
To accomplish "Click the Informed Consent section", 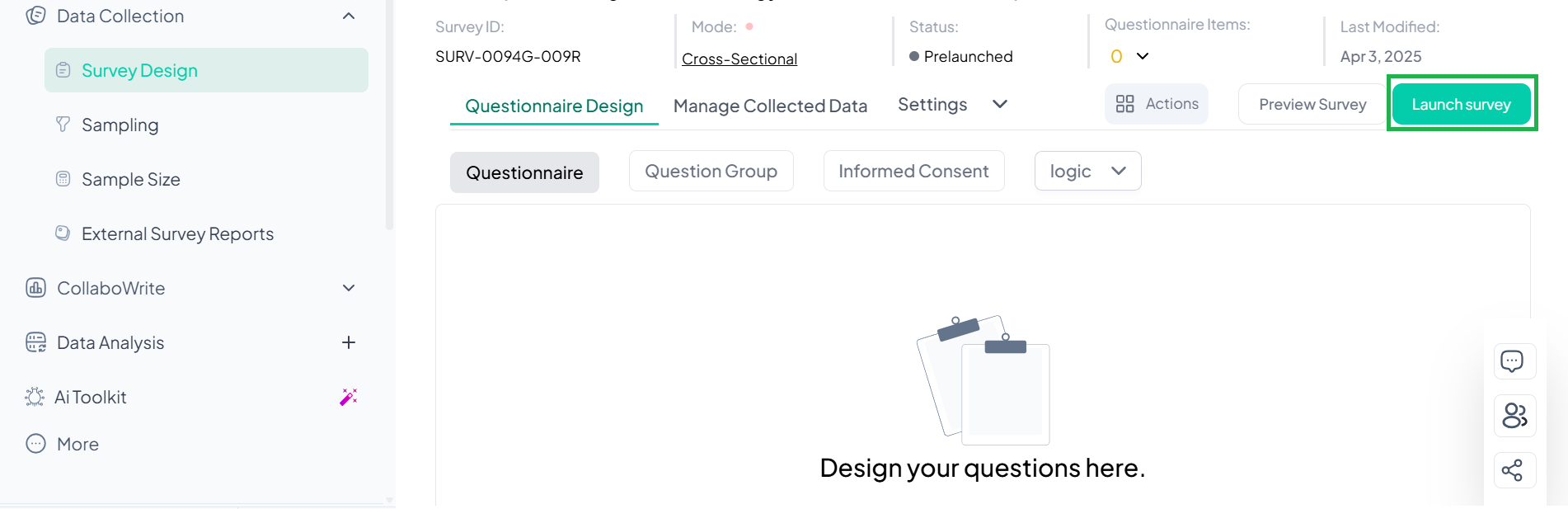I will [x=913, y=171].
